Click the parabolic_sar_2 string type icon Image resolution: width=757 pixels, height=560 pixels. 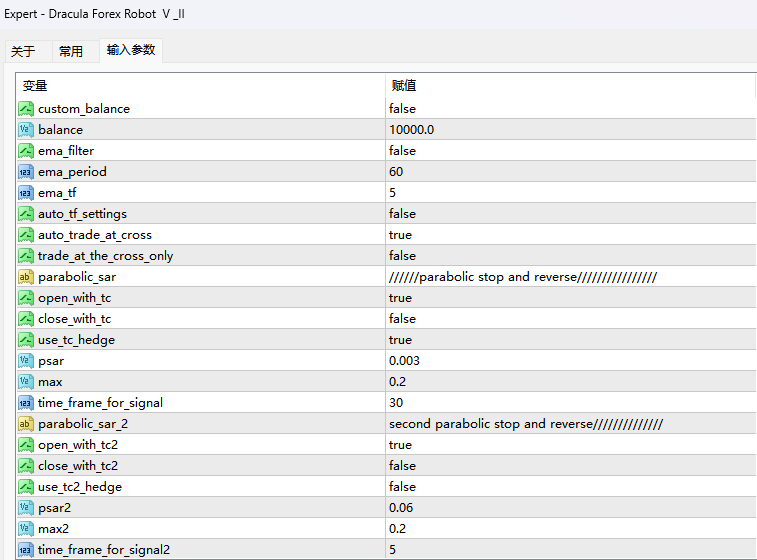point(26,424)
